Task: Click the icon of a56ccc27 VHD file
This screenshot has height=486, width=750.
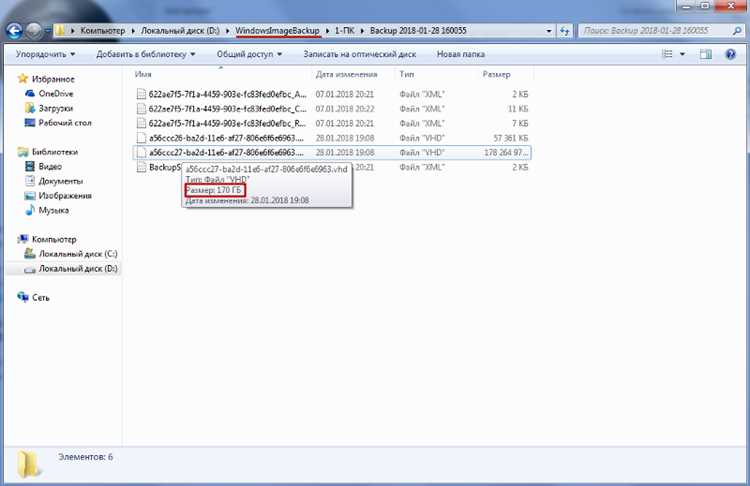Action: point(141,153)
